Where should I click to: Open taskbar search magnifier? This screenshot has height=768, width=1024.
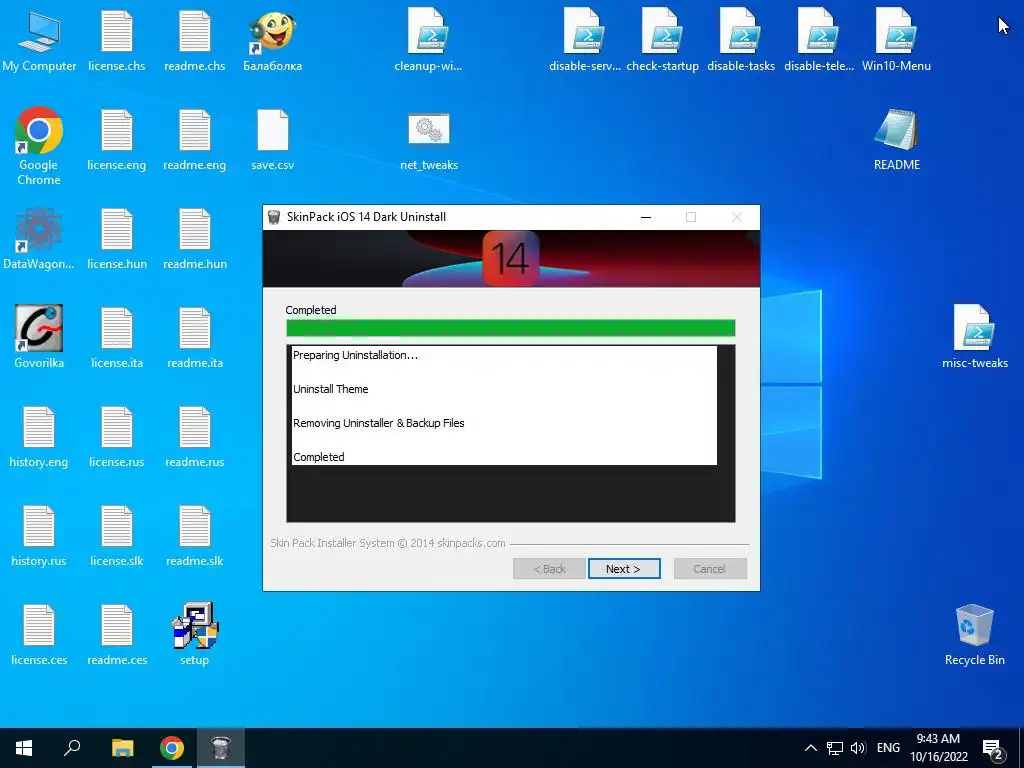tap(72, 748)
